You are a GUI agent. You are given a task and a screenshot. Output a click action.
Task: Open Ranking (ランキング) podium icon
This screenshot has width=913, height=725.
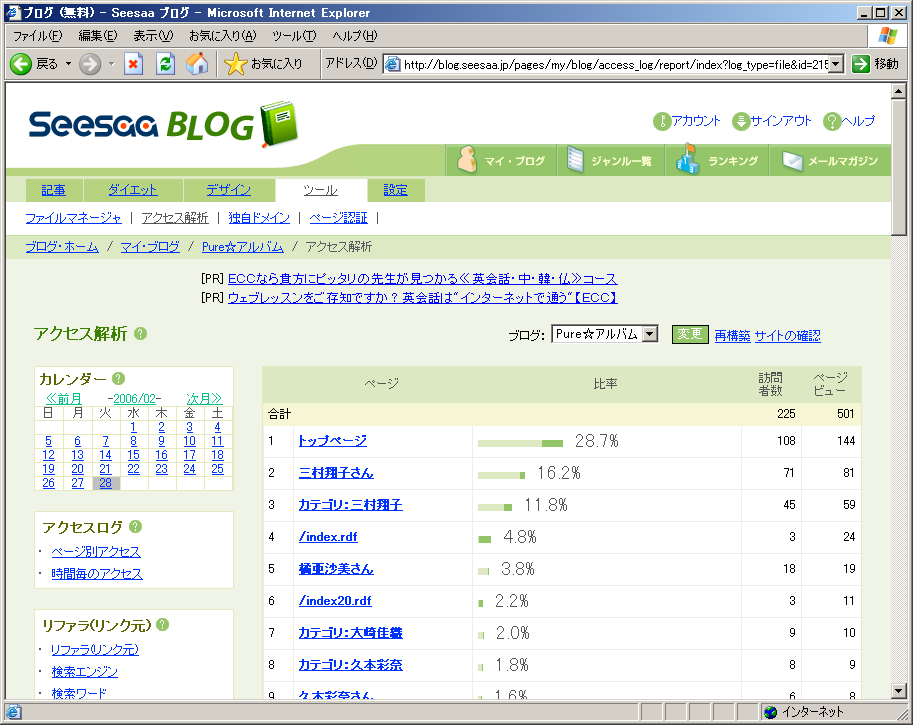pyautogui.click(x=687, y=158)
